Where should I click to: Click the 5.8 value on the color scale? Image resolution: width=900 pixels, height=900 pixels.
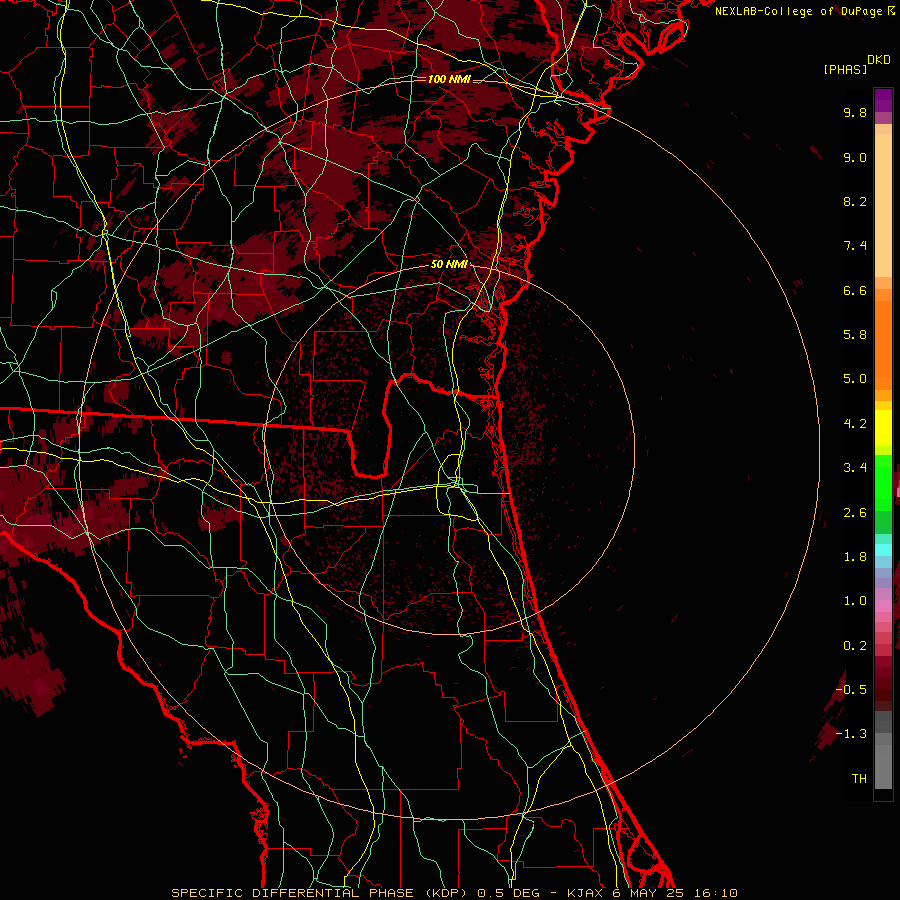click(x=855, y=335)
